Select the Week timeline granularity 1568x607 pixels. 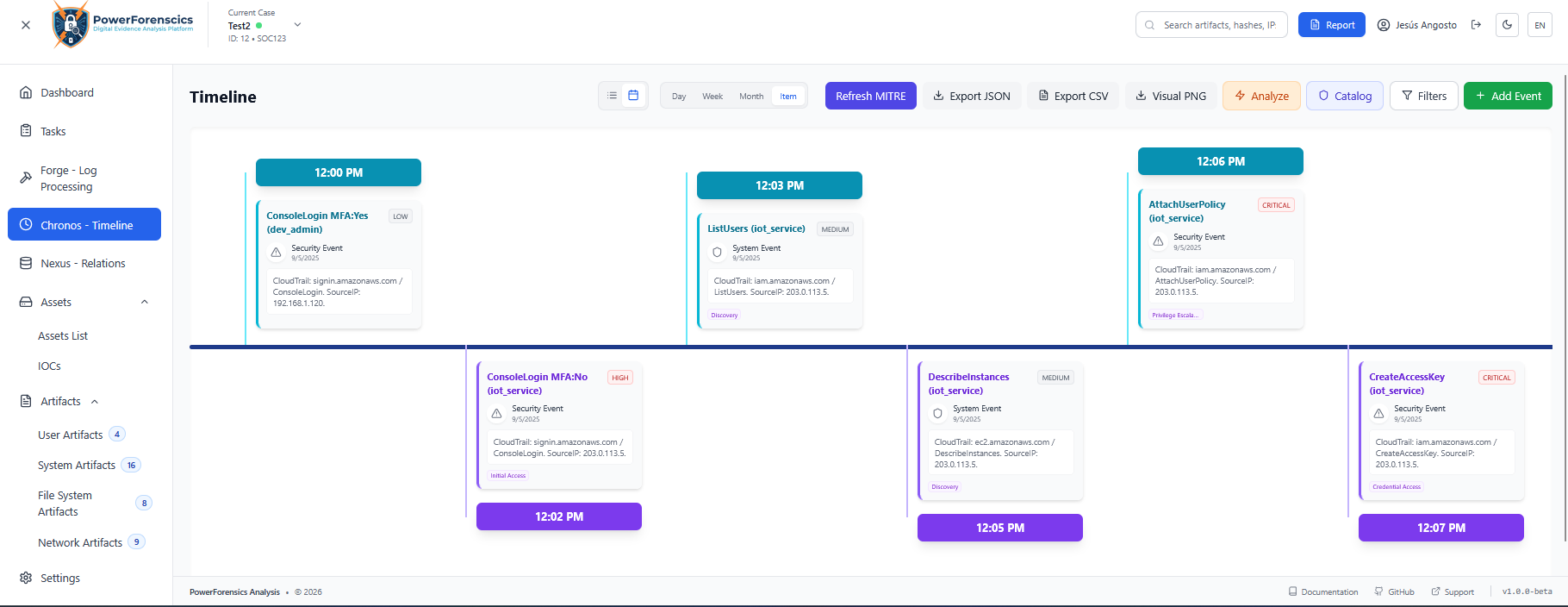coord(712,97)
